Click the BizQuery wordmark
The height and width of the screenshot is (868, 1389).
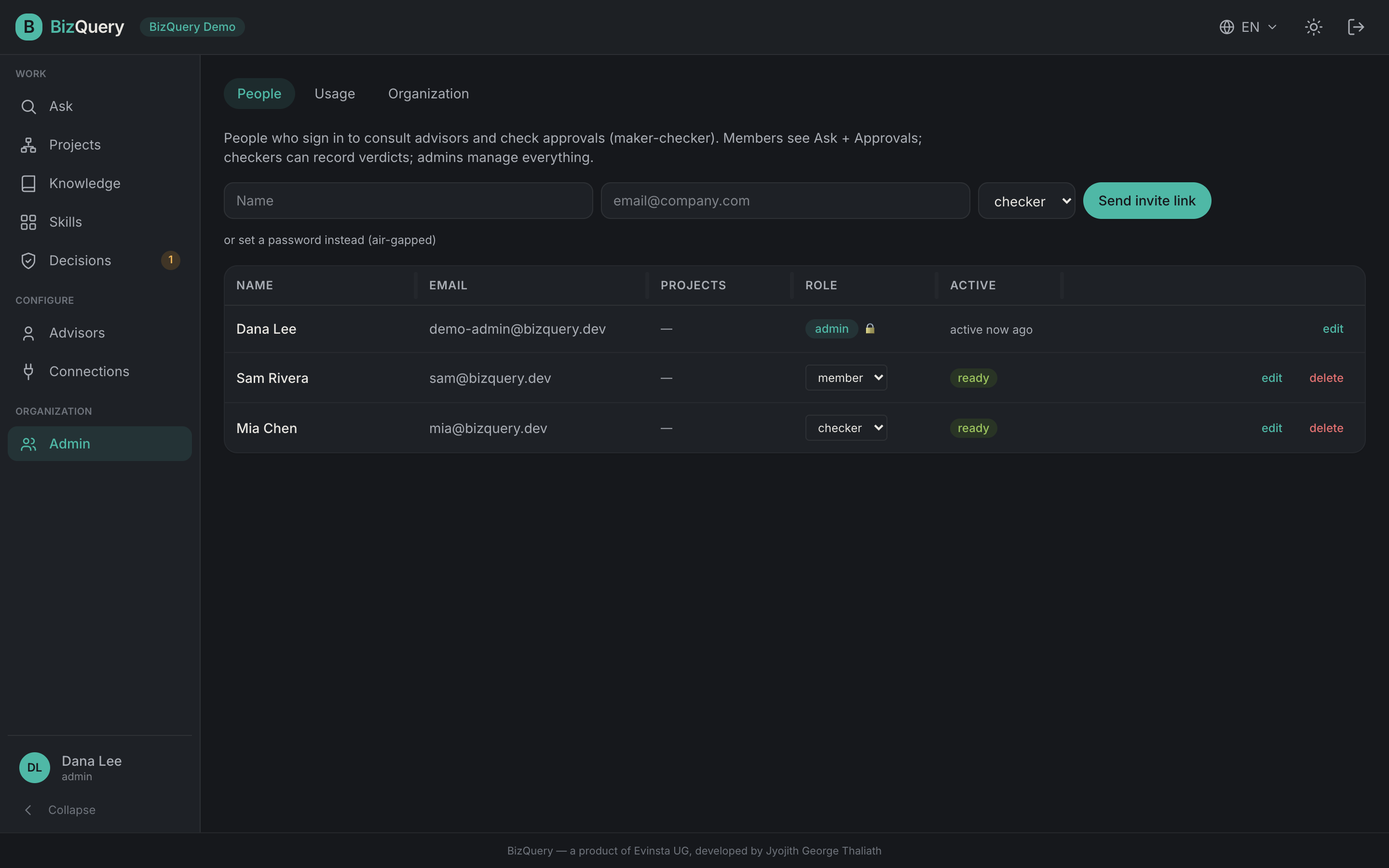[87, 27]
